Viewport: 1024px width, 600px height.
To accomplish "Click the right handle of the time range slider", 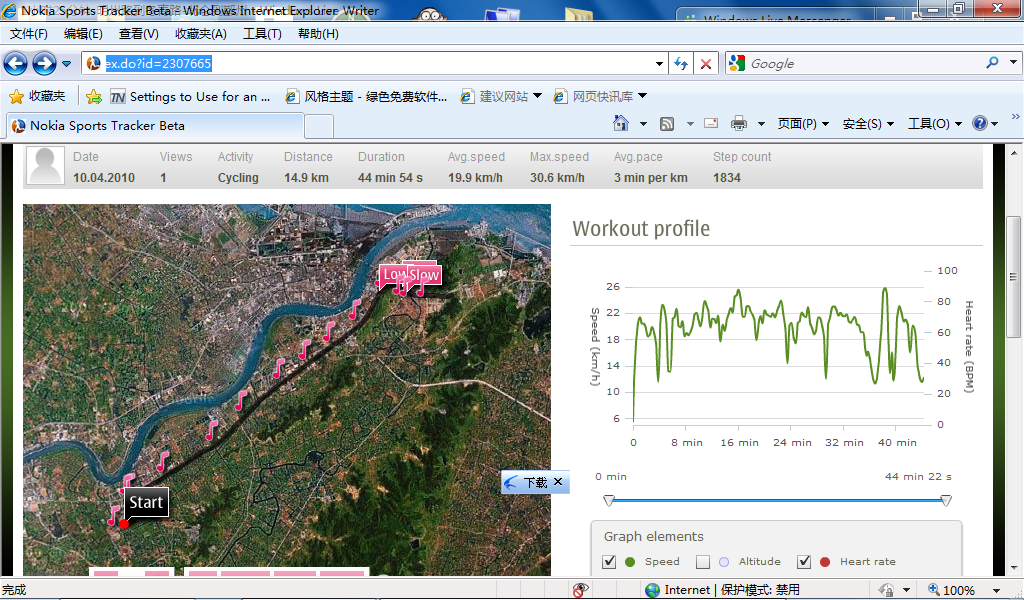I will pos(946,501).
